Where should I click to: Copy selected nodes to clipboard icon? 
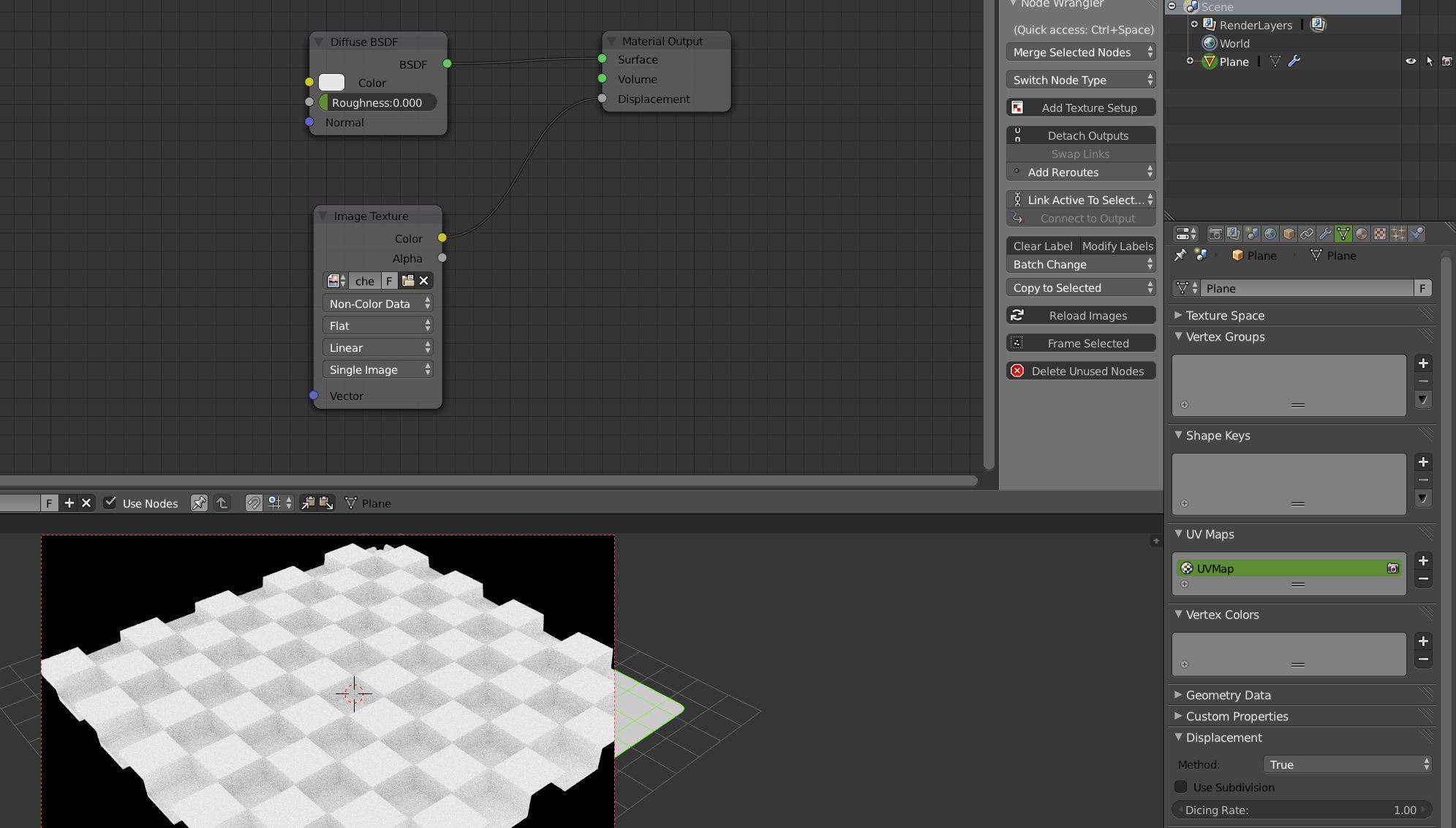(x=308, y=503)
